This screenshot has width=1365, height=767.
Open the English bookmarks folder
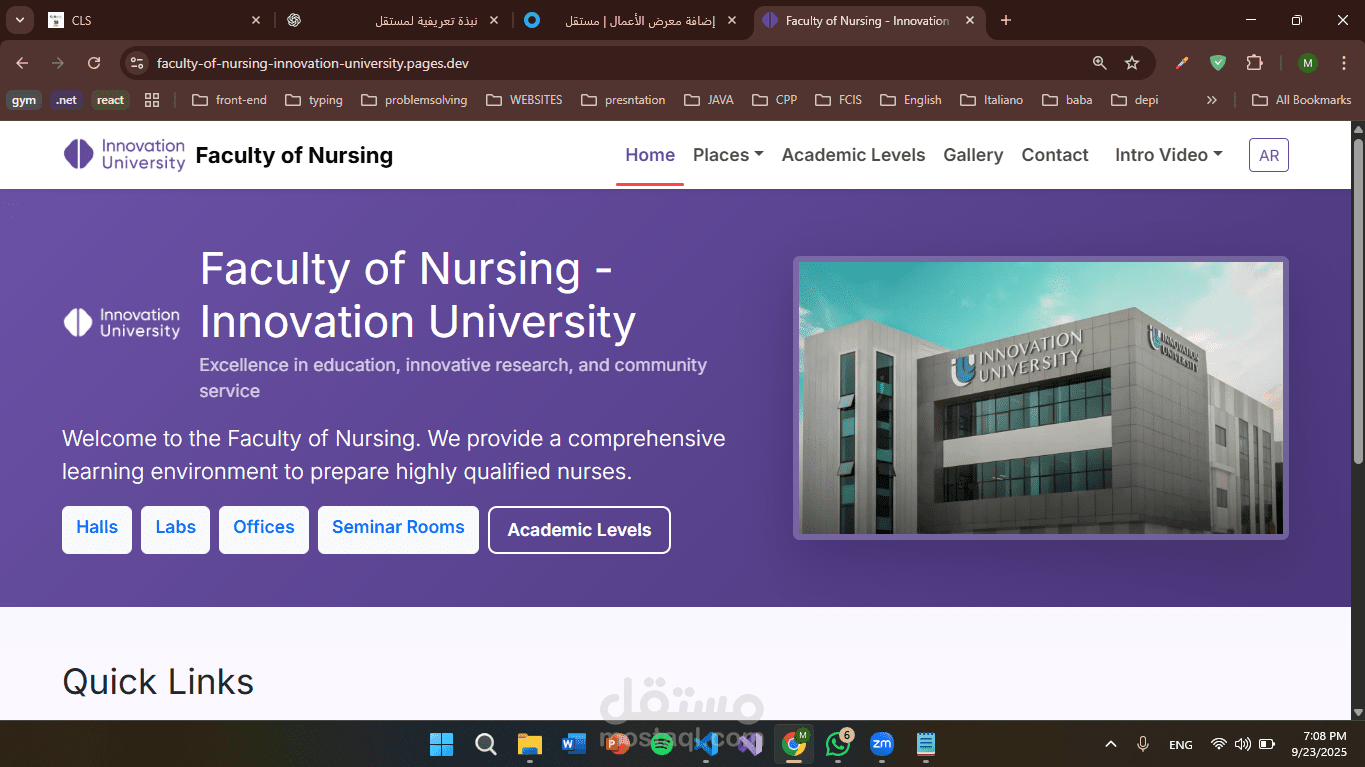pyautogui.click(x=910, y=100)
